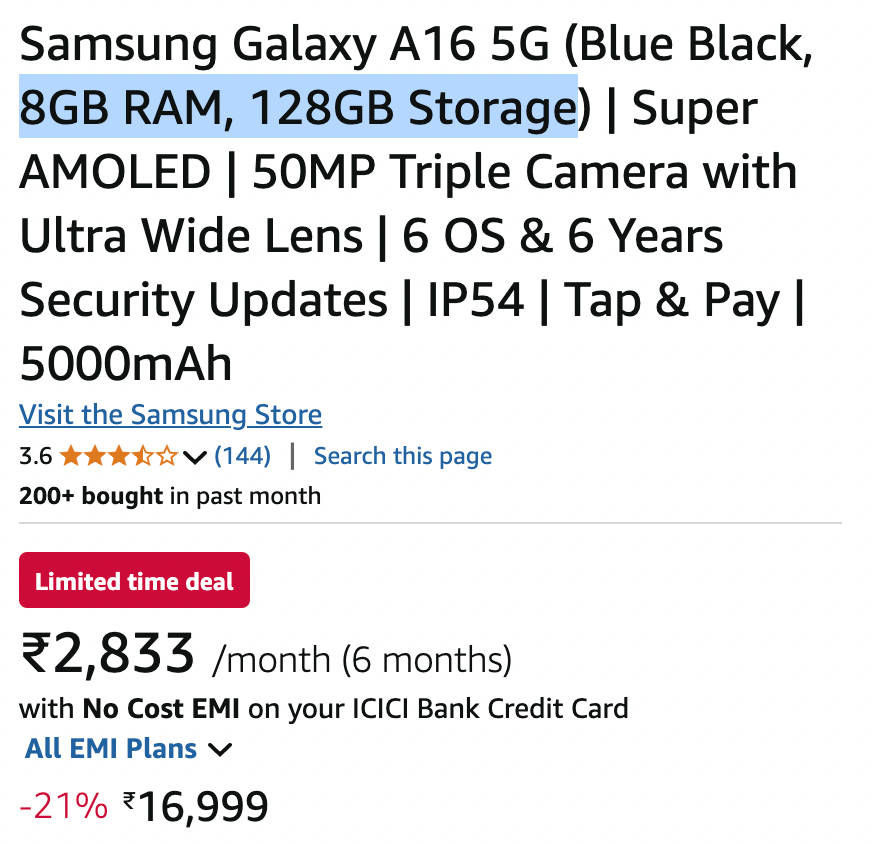Open the 144 customer ratings link
This screenshot has width=888, height=844.
(x=243, y=456)
